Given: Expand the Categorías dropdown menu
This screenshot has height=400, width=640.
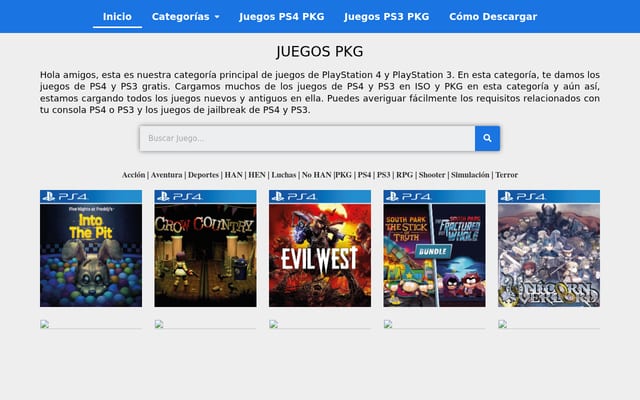Looking at the screenshot, I should pos(186,17).
